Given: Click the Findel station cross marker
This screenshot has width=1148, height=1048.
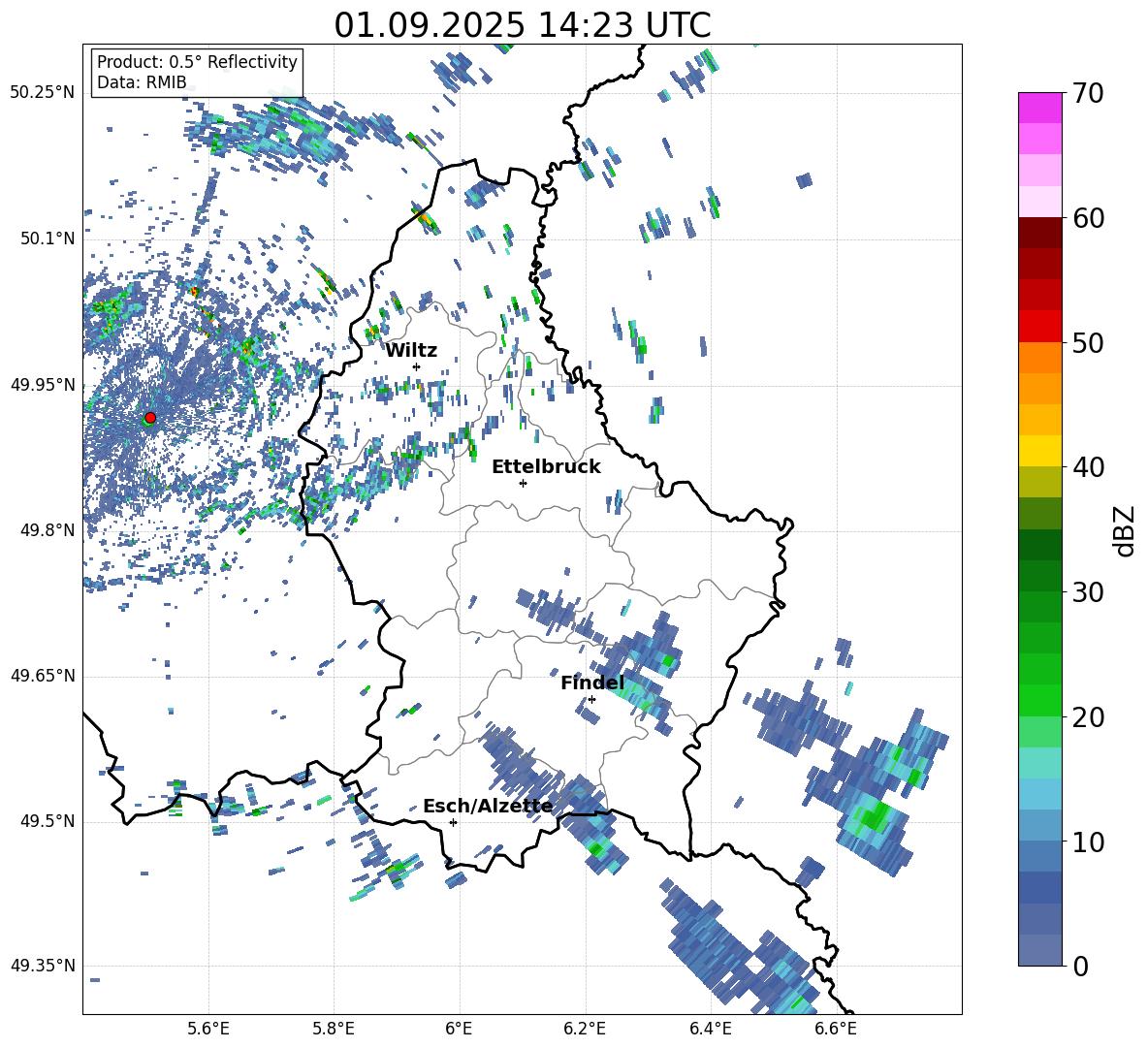Looking at the screenshot, I should tap(591, 700).
